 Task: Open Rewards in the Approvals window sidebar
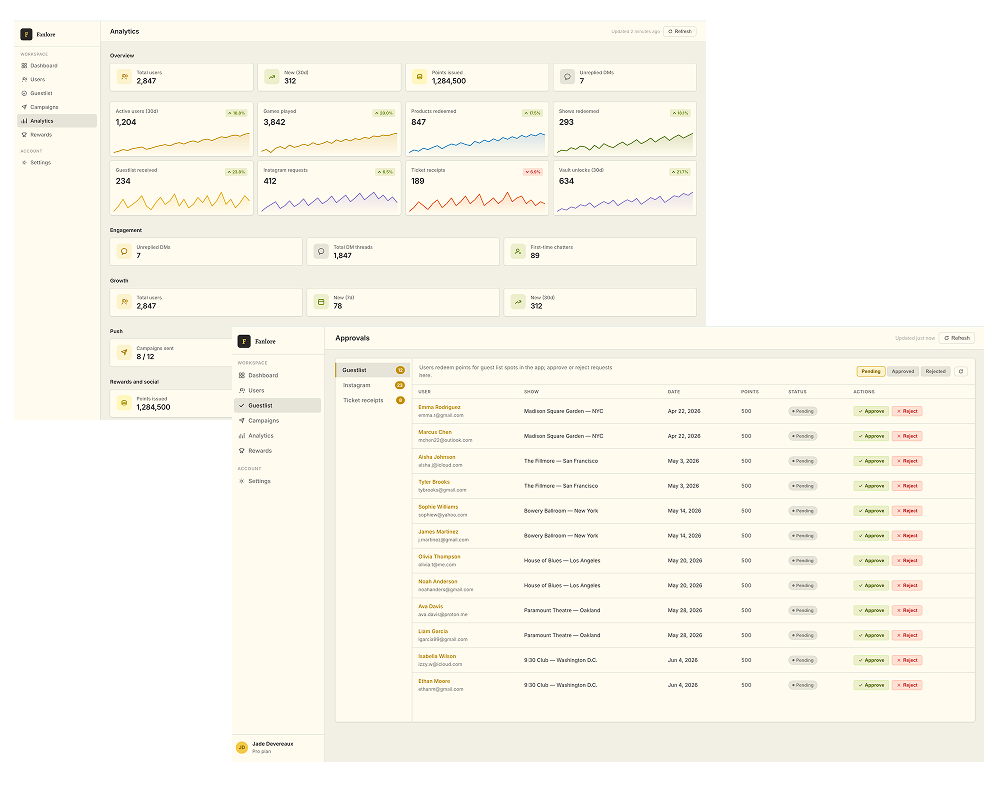tap(260, 451)
